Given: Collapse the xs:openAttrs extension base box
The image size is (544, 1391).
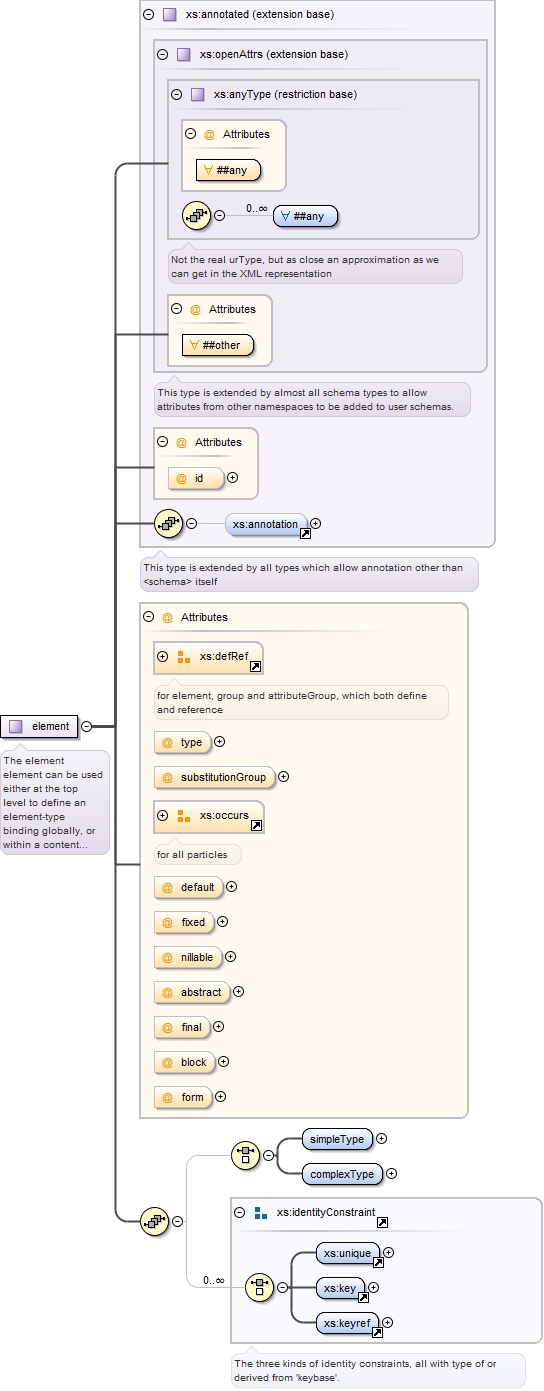Looking at the screenshot, I should 162,55.
